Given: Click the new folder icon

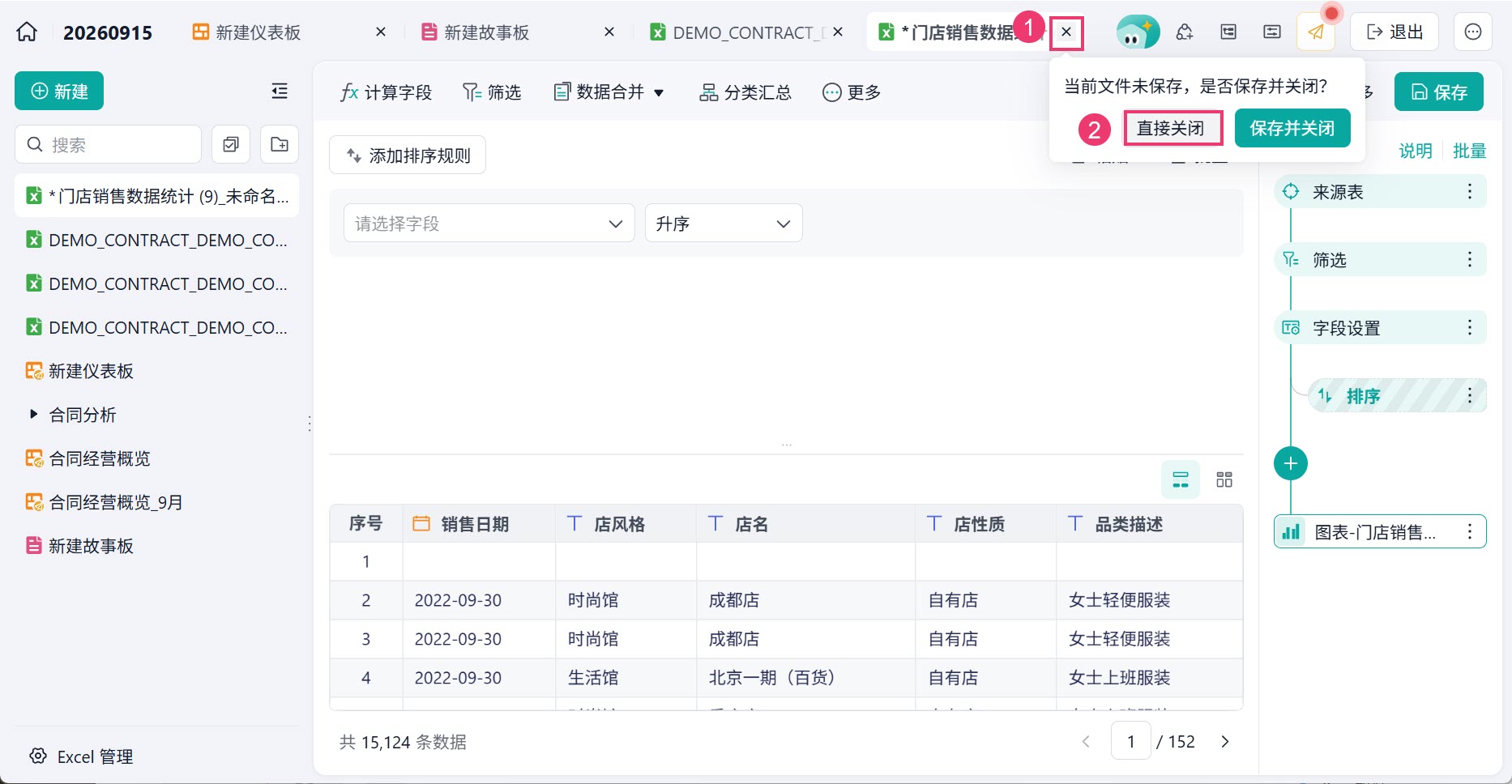Looking at the screenshot, I should click(x=280, y=144).
